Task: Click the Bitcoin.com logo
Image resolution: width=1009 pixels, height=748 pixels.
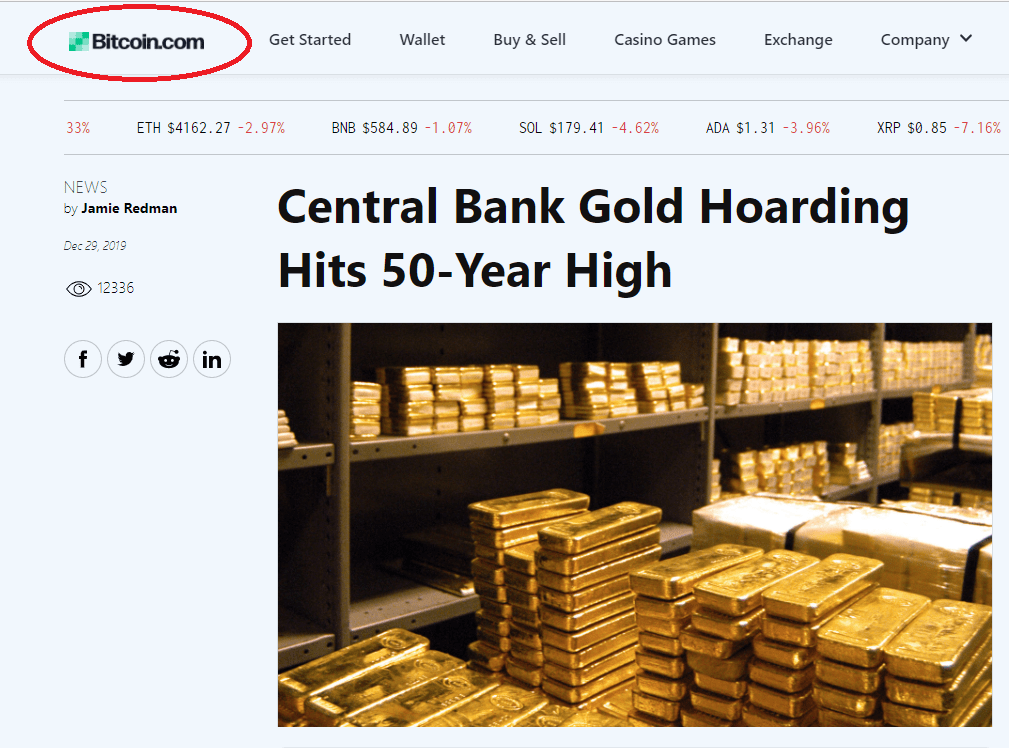Action: [x=137, y=41]
